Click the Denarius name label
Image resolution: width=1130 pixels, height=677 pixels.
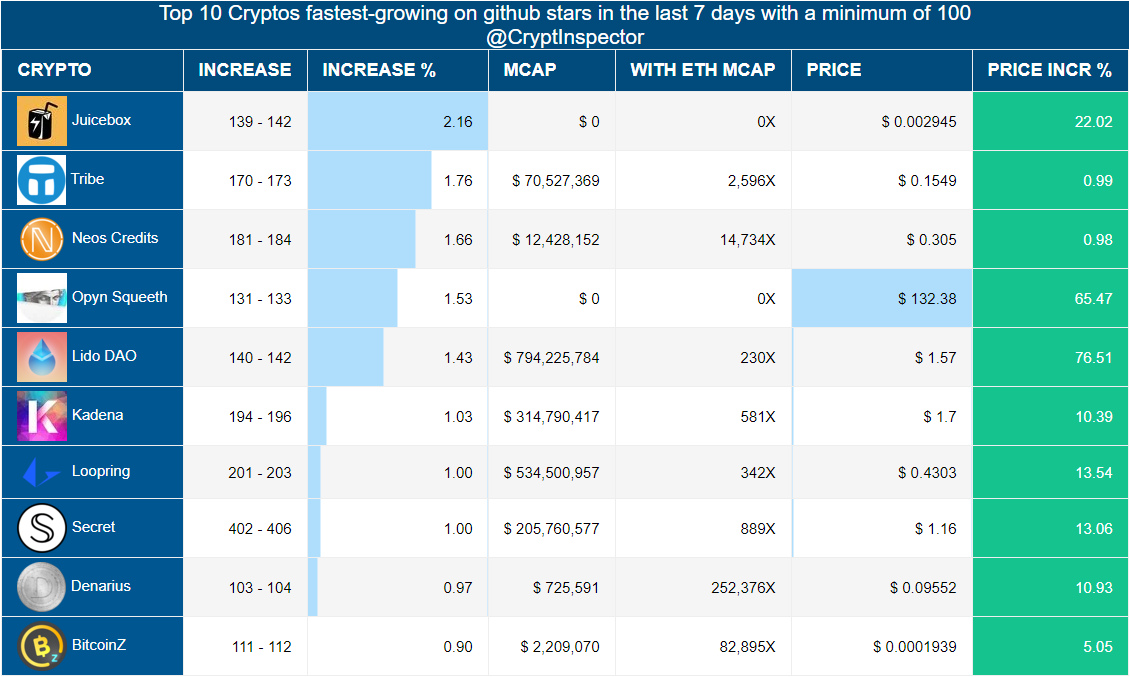[101, 586]
